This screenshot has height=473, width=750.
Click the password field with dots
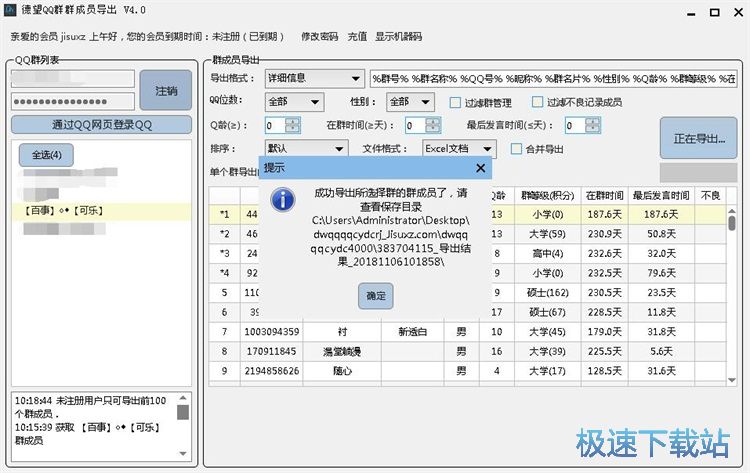coord(73,101)
